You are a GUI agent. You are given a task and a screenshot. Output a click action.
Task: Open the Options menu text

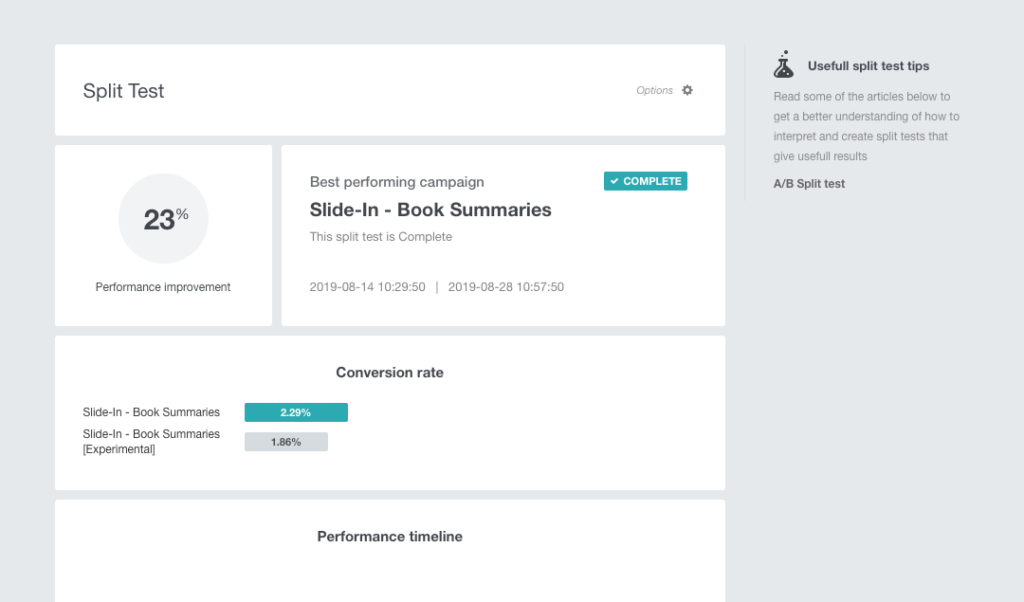tap(654, 90)
